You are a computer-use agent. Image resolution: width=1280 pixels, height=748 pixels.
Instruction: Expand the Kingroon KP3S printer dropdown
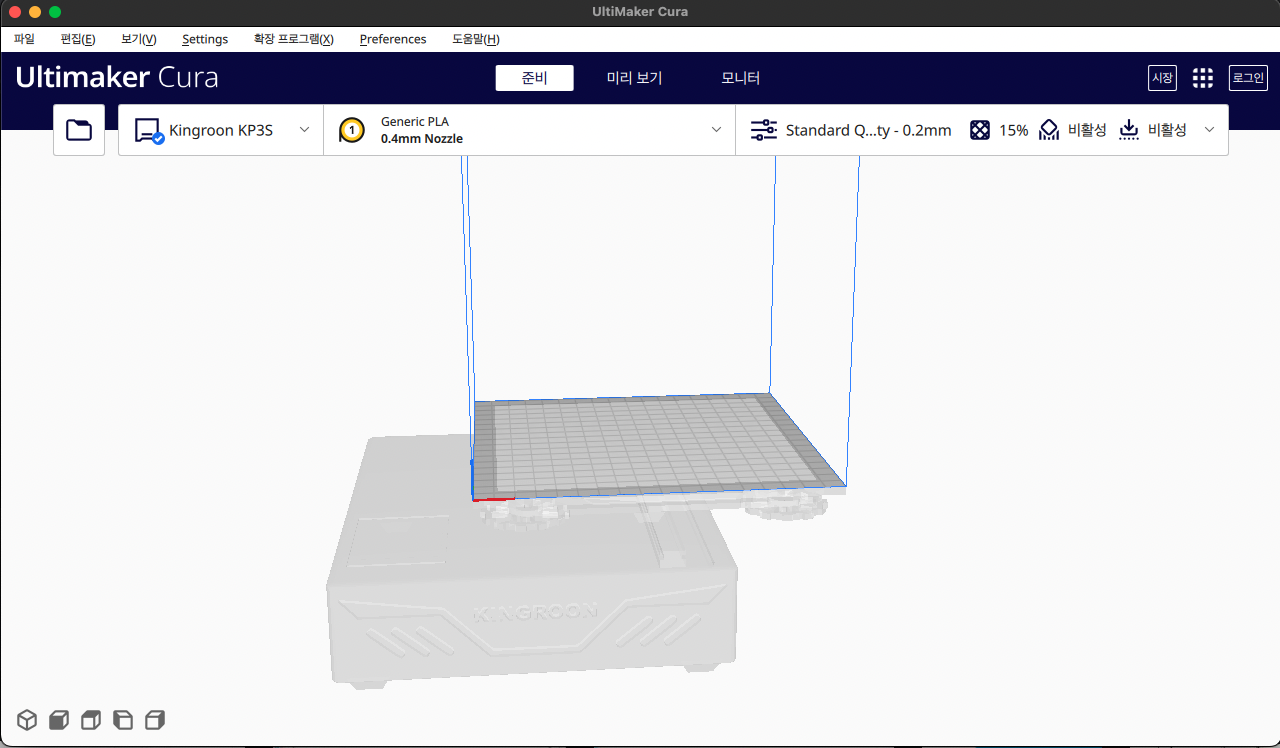305,129
